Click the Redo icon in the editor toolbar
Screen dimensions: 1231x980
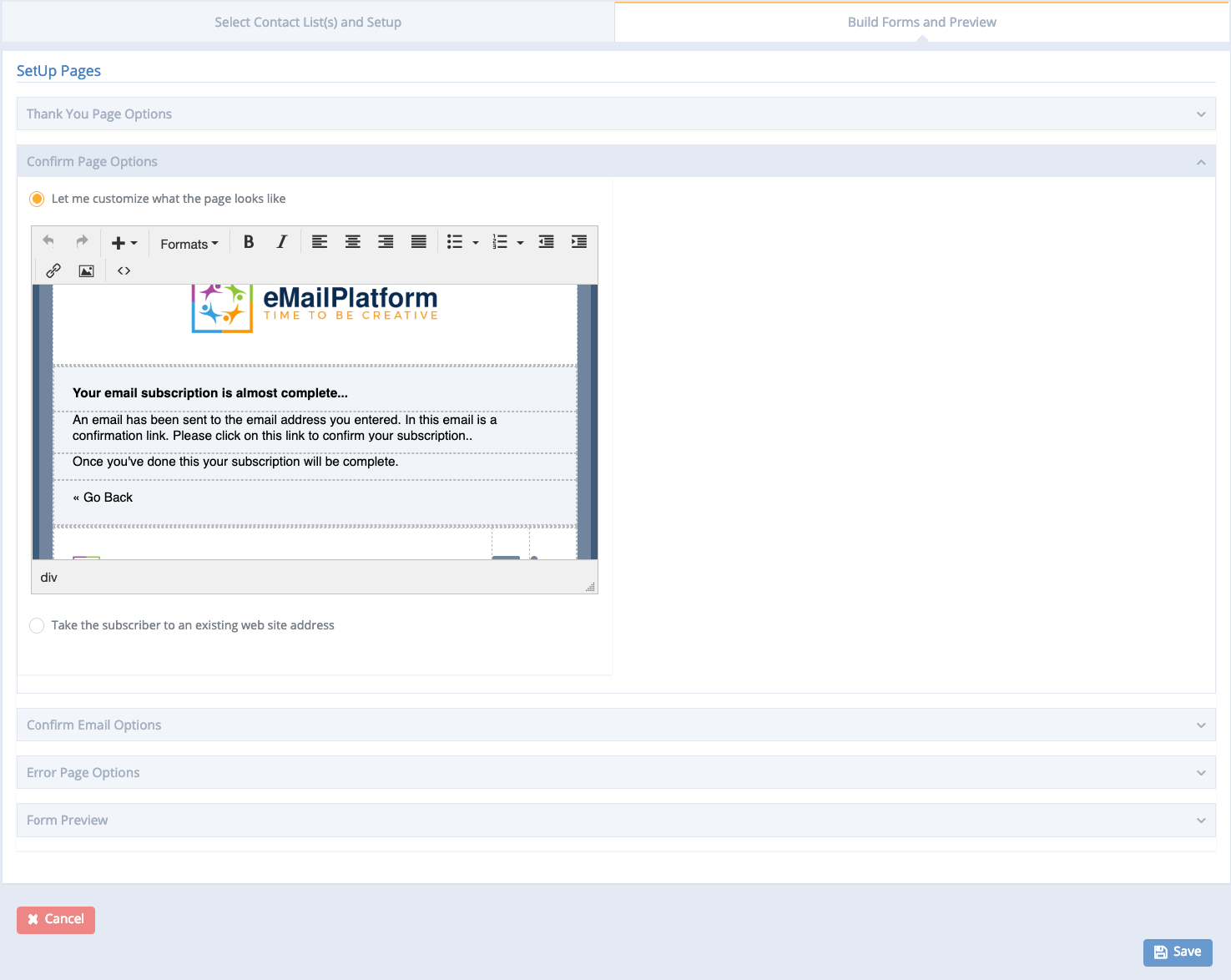click(x=82, y=241)
